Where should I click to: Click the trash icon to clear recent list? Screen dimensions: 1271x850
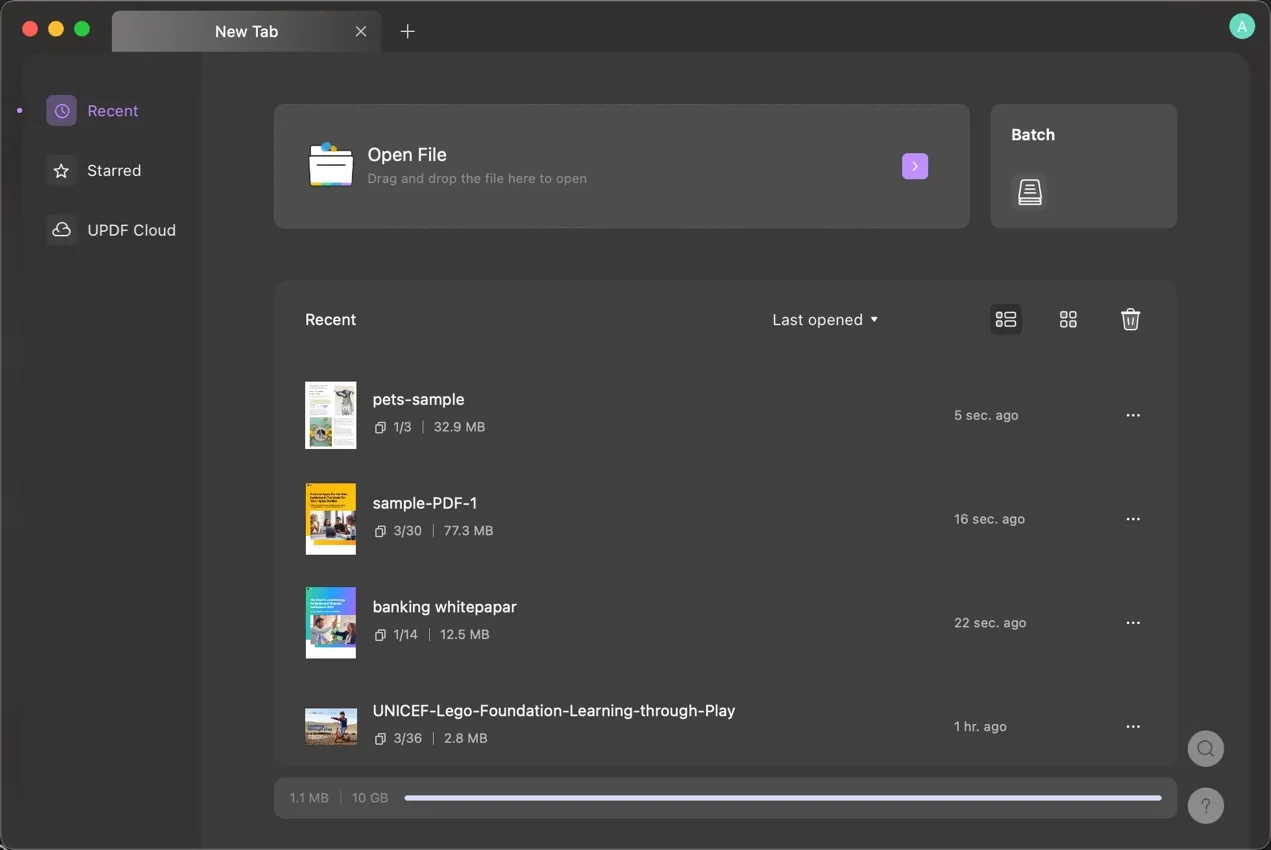click(1130, 319)
